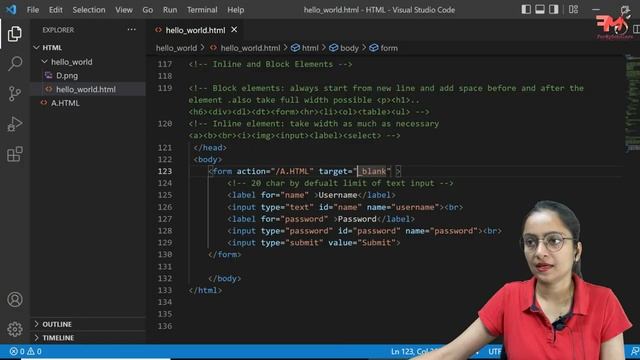Toggle secondary side bar layout icon
This screenshot has width=640, height=360.
[553, 9]
